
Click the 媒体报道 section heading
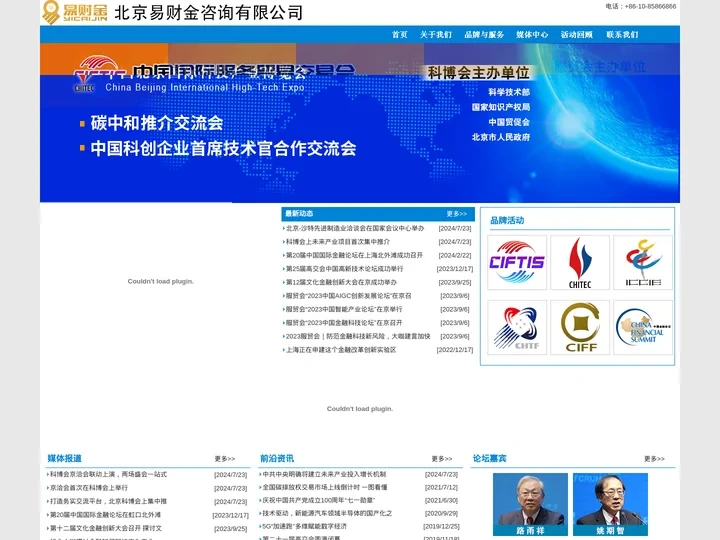pos(65,458)
